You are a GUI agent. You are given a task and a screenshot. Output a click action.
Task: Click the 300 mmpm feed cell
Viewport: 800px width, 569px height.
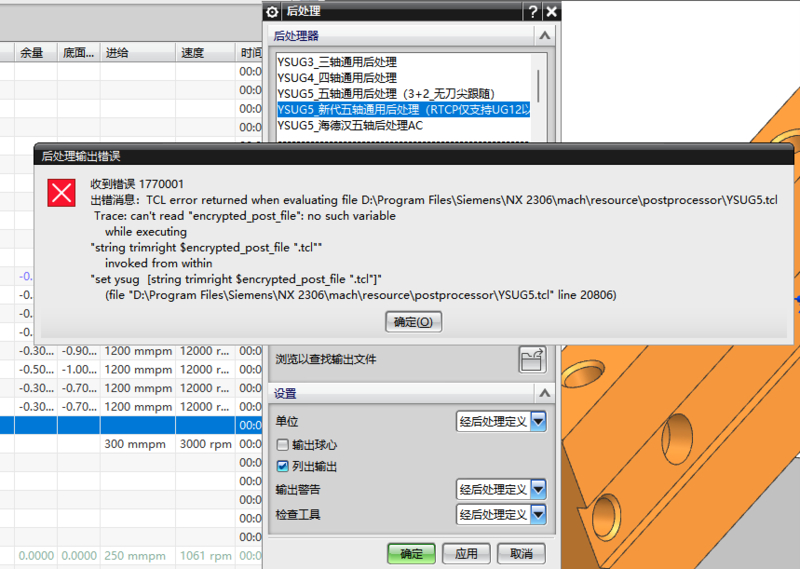click(x=138, y=444)
